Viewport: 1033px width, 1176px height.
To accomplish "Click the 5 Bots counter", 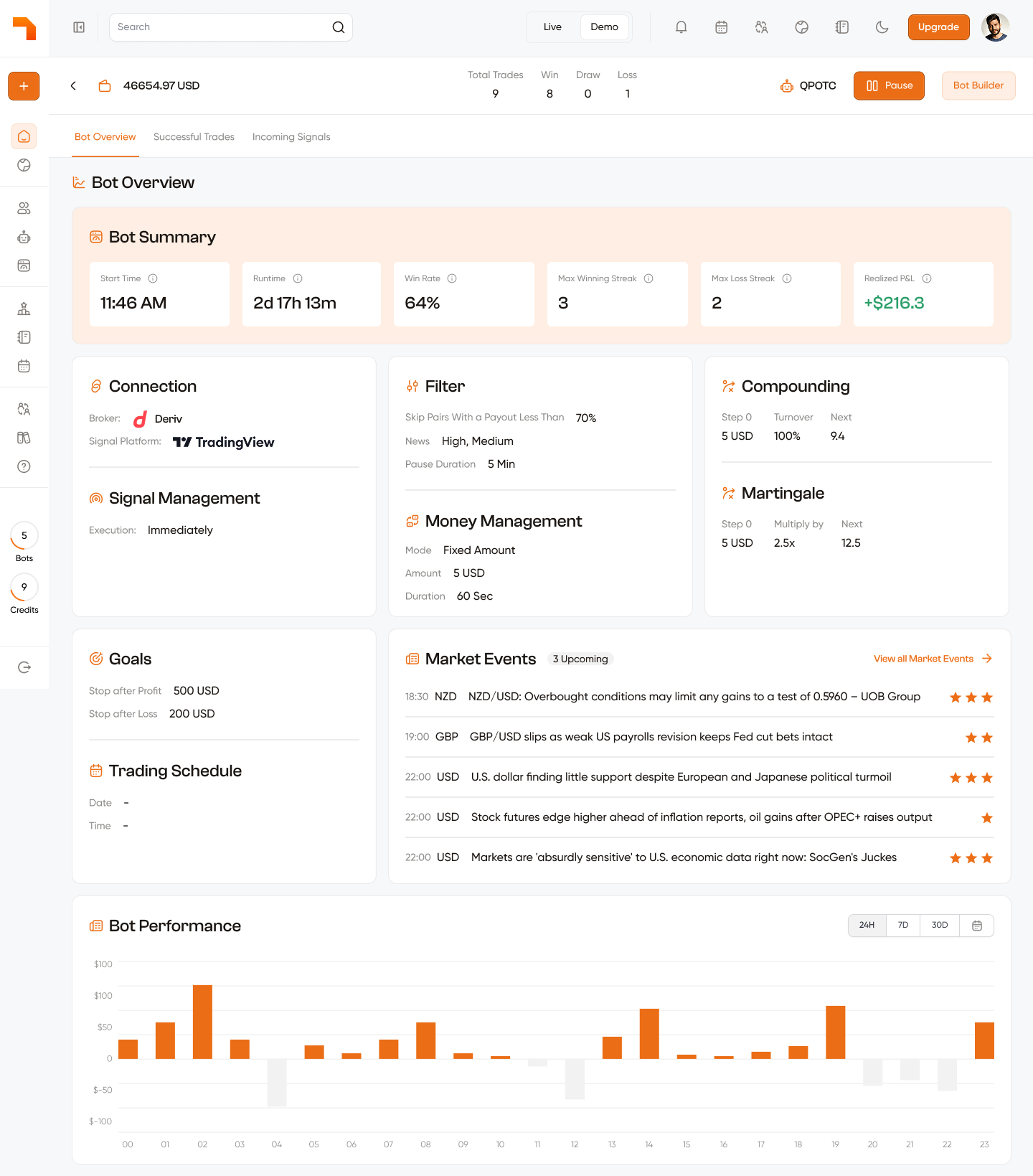I will [x=24, y=542].
